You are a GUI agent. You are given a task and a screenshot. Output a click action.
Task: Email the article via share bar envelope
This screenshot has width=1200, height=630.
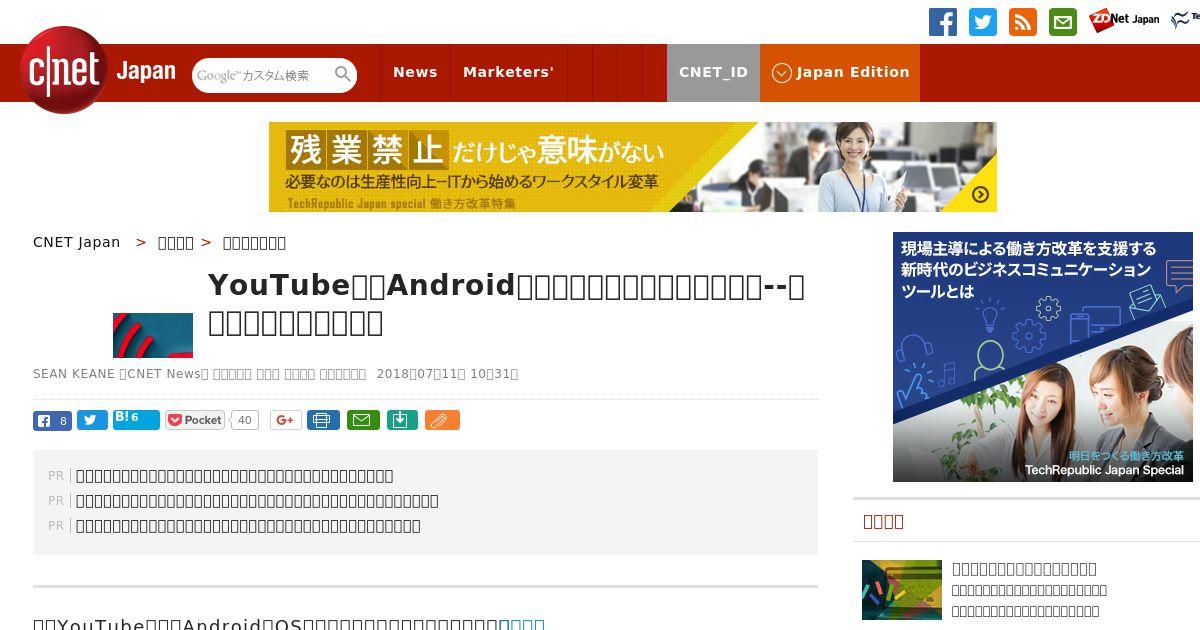click(363, 420)
